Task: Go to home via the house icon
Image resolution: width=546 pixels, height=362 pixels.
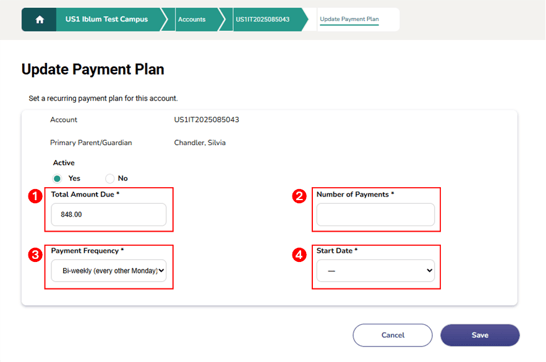Action: pos(39,19)
